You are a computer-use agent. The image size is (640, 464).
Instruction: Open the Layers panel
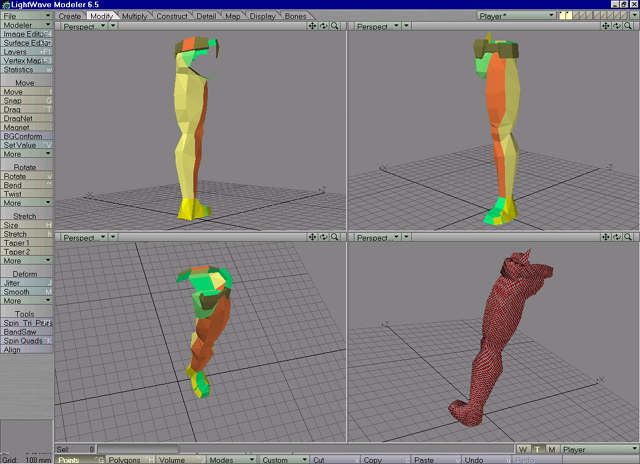27,51
